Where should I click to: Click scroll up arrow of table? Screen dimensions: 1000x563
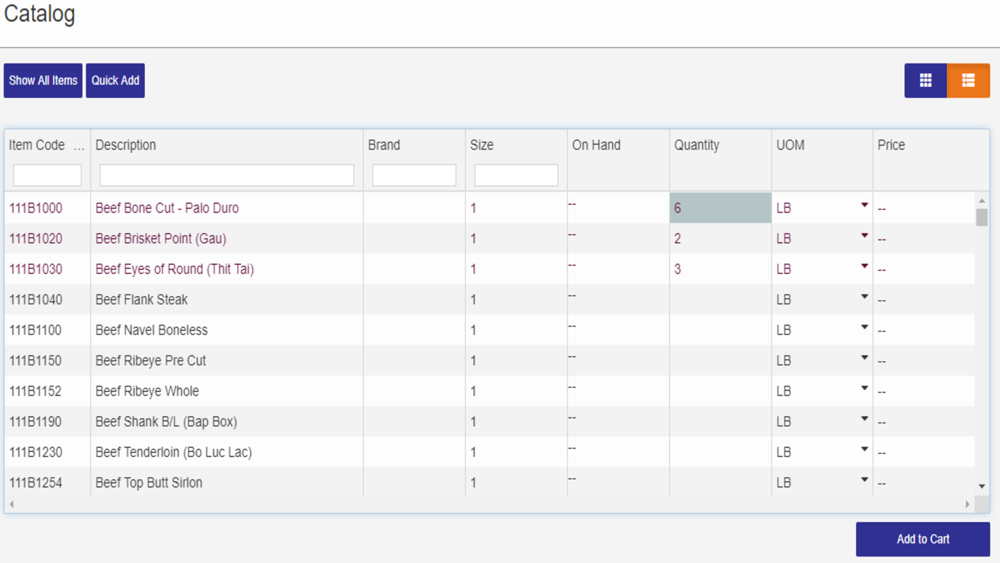point(982,201)
